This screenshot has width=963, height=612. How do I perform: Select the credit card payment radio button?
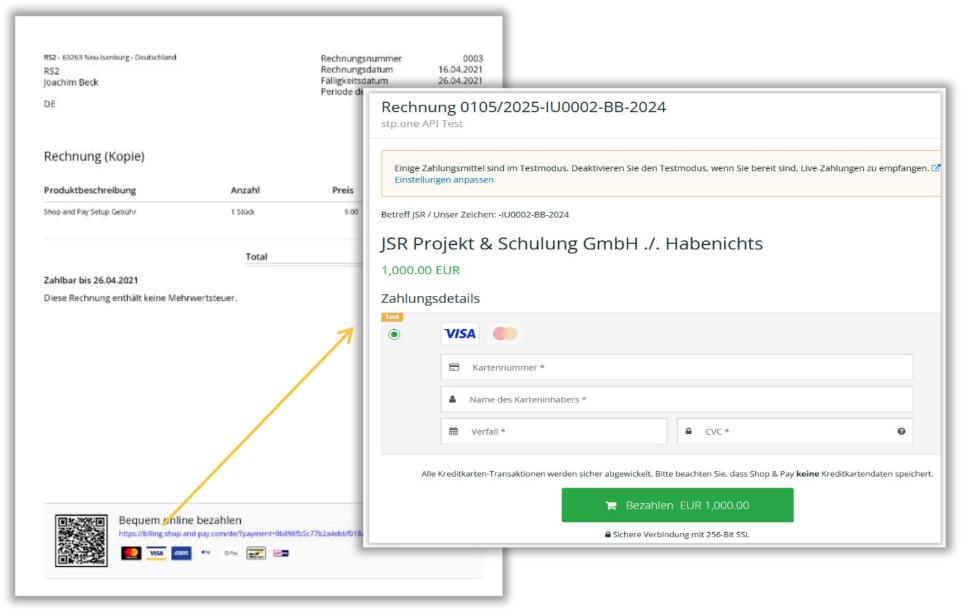(x=394, y=334)
